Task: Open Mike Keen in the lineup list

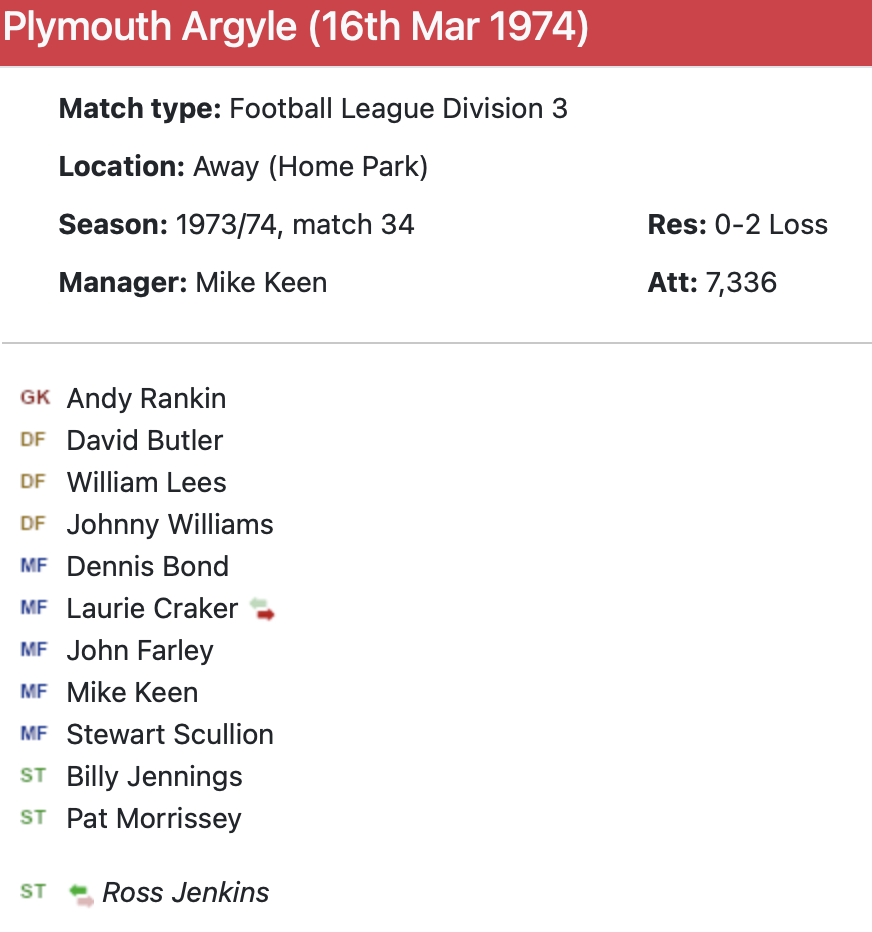Action: click(132, 692)
